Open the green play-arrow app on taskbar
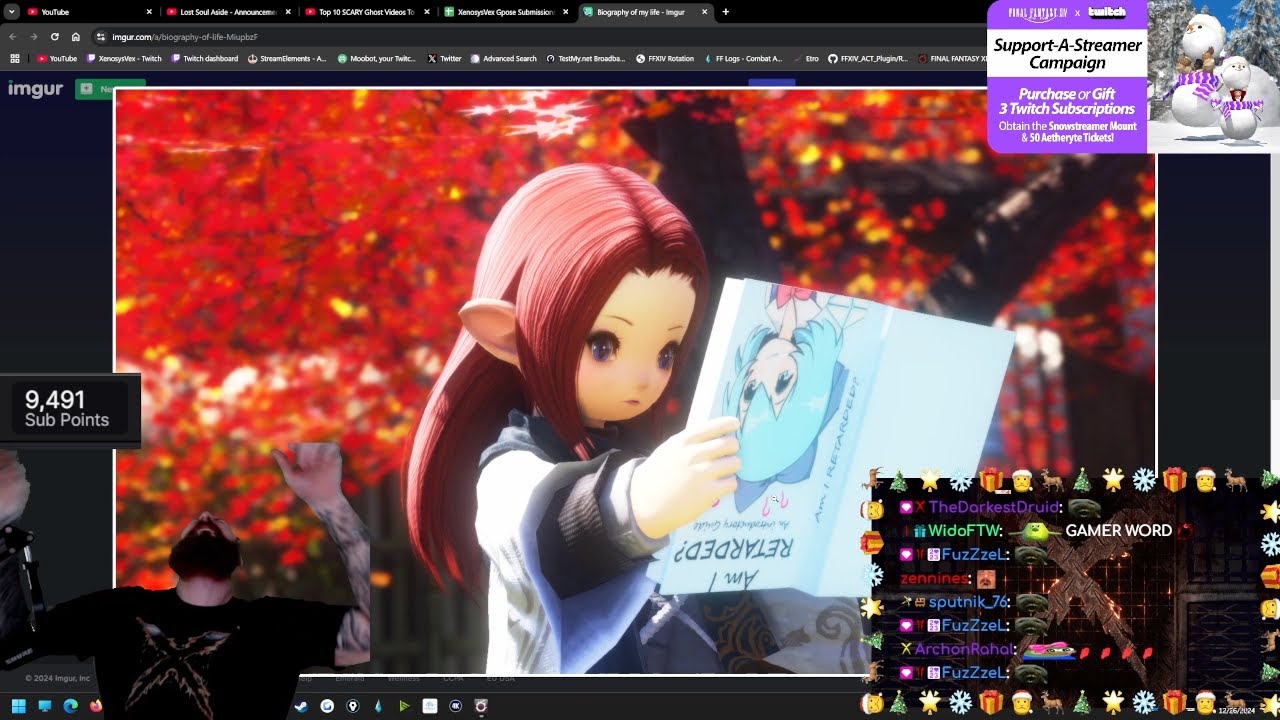This screenshot has width=1280, height=720. (x=404, y=706)
